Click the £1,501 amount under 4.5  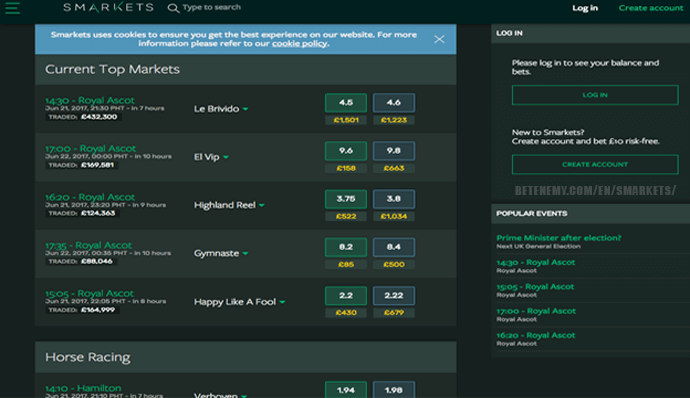click(x=346, y=120)
